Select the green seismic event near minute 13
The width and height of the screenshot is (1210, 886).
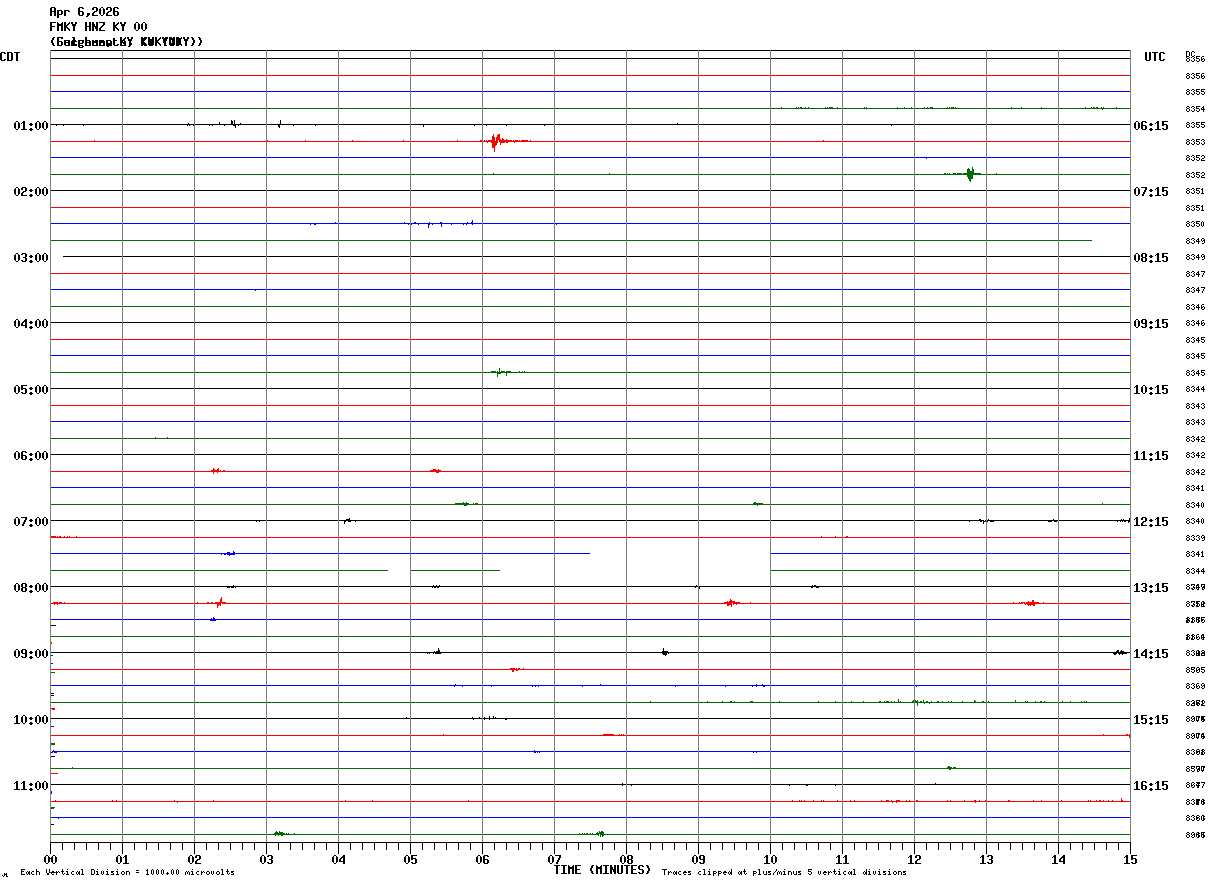969,174
